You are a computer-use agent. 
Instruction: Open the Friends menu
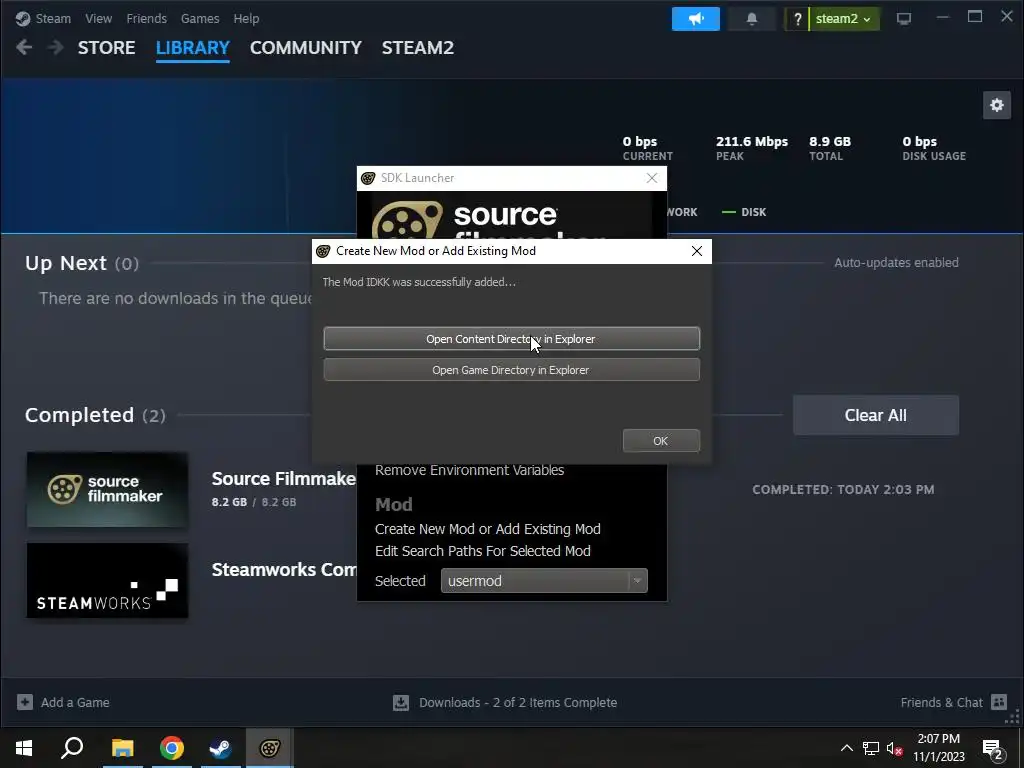(146, 18)
